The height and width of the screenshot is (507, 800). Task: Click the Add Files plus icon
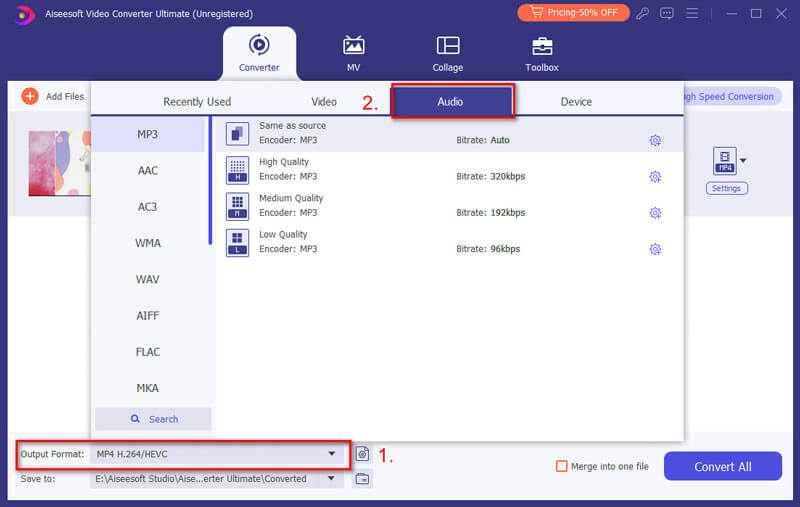click(29, 96)
